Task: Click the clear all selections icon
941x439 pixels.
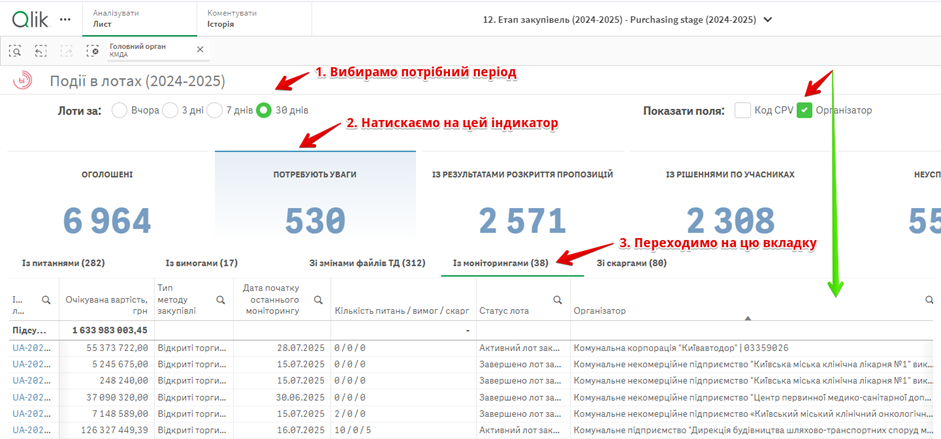Action: pos(92,50)
